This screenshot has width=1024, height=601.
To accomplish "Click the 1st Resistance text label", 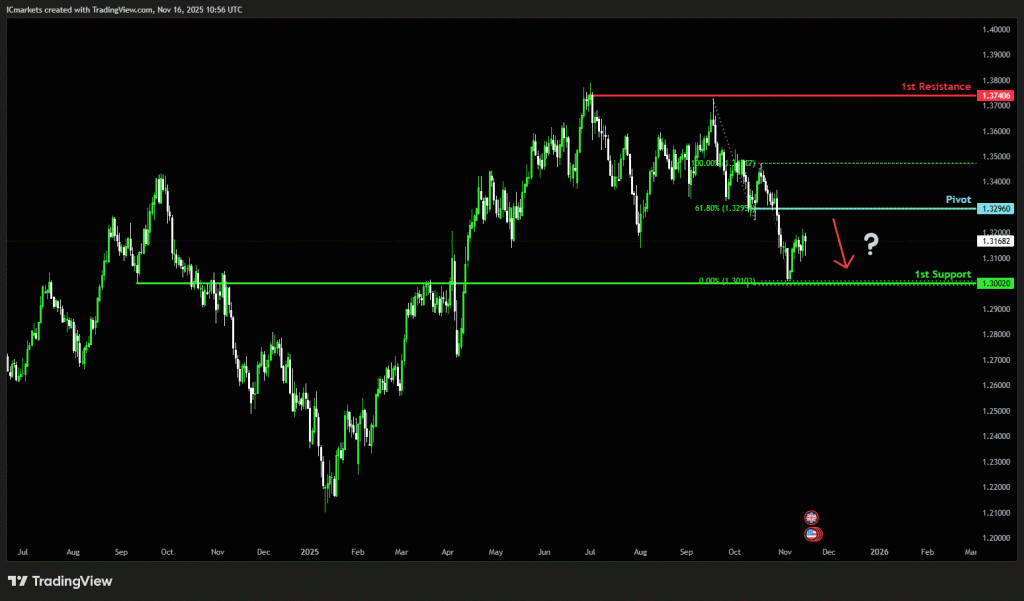I will click(x=936, y=87).
